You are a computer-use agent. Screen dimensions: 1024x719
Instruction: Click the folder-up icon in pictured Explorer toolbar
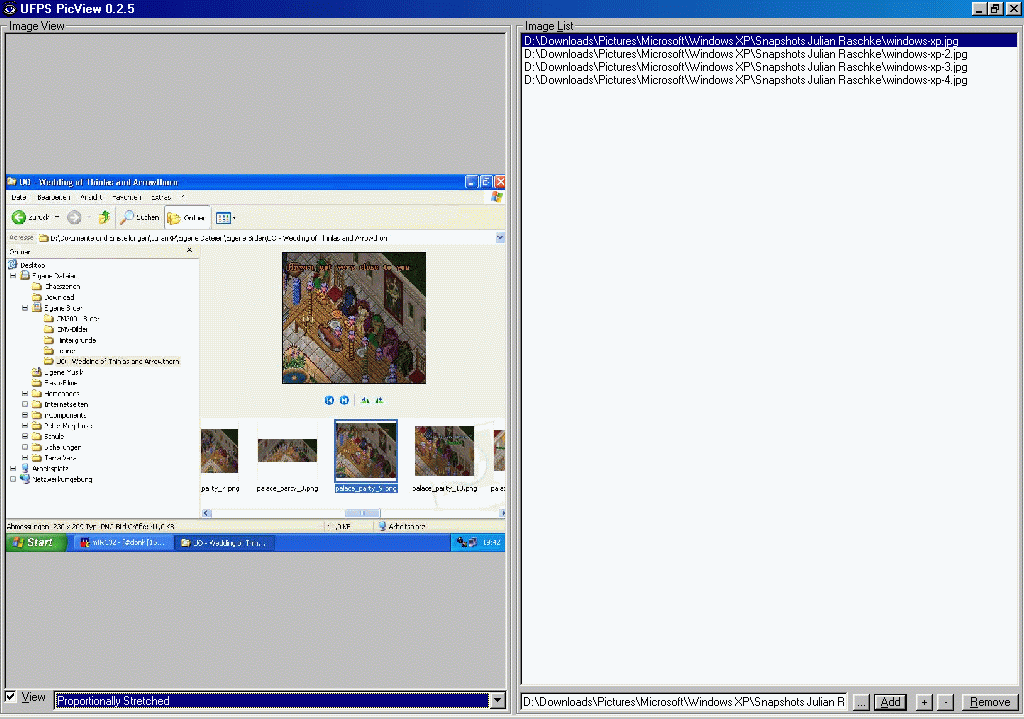coord(103,217)
